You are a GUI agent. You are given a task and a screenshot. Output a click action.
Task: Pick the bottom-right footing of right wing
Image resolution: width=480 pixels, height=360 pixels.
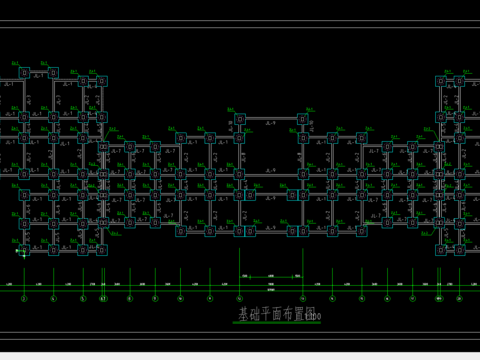coord(459,250)
